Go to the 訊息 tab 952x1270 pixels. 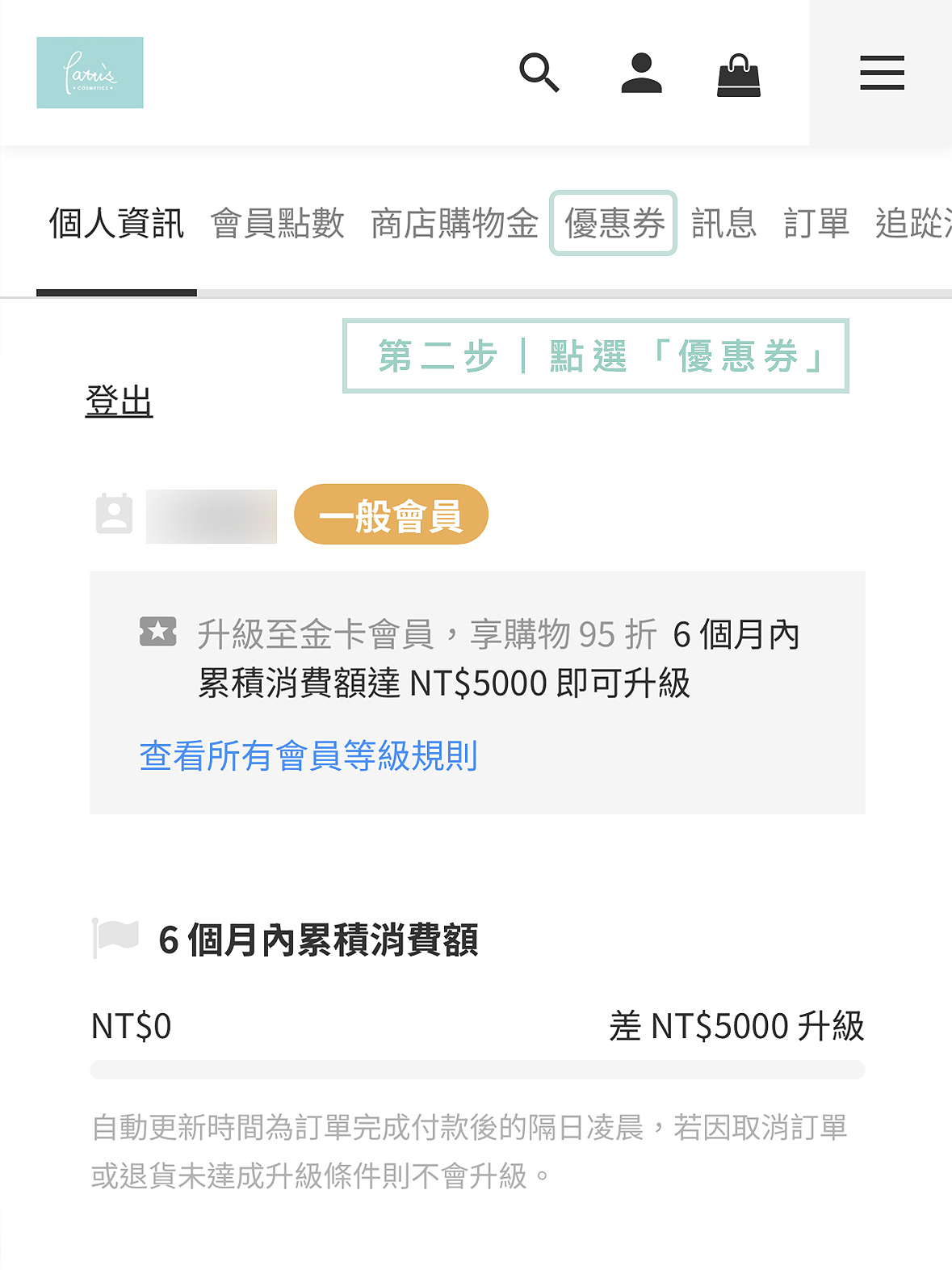(x=723, y=224)
